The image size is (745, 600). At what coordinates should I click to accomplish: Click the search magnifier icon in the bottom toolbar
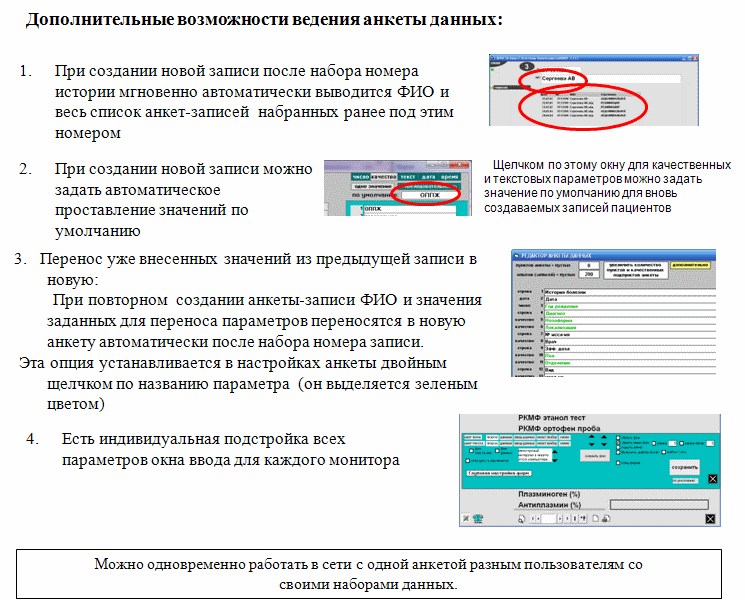pos(521,519)
